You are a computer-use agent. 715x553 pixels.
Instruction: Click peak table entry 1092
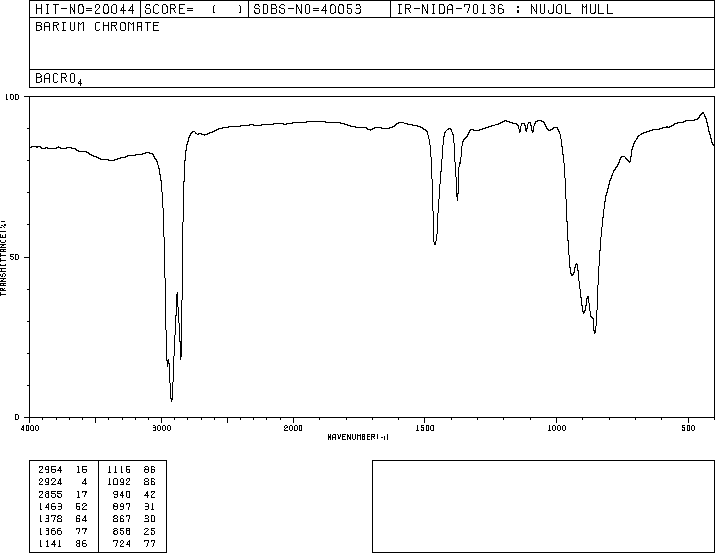click(x=119, y=481)
